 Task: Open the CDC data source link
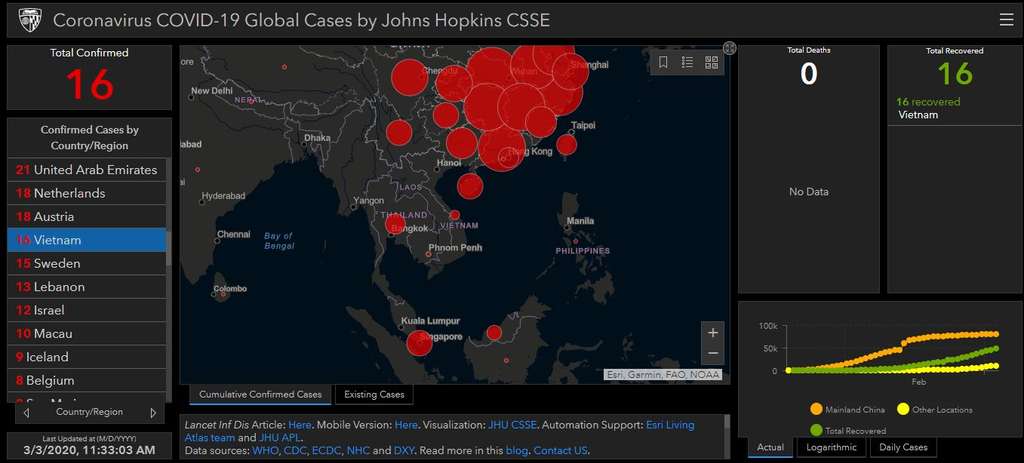click(295, 451)
